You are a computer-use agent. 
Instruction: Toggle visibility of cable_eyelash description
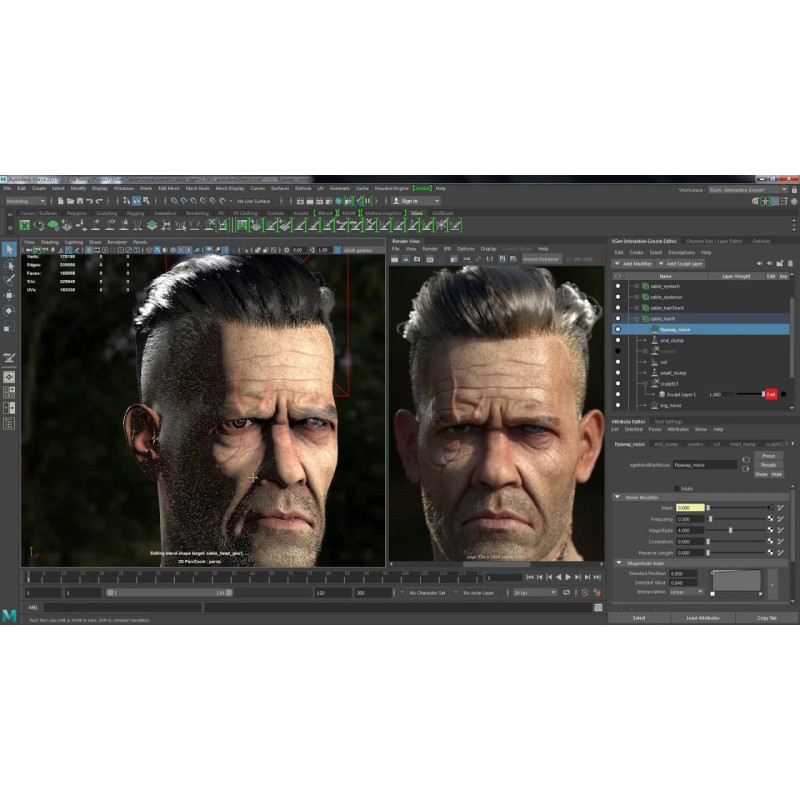[x=619, y=286]
